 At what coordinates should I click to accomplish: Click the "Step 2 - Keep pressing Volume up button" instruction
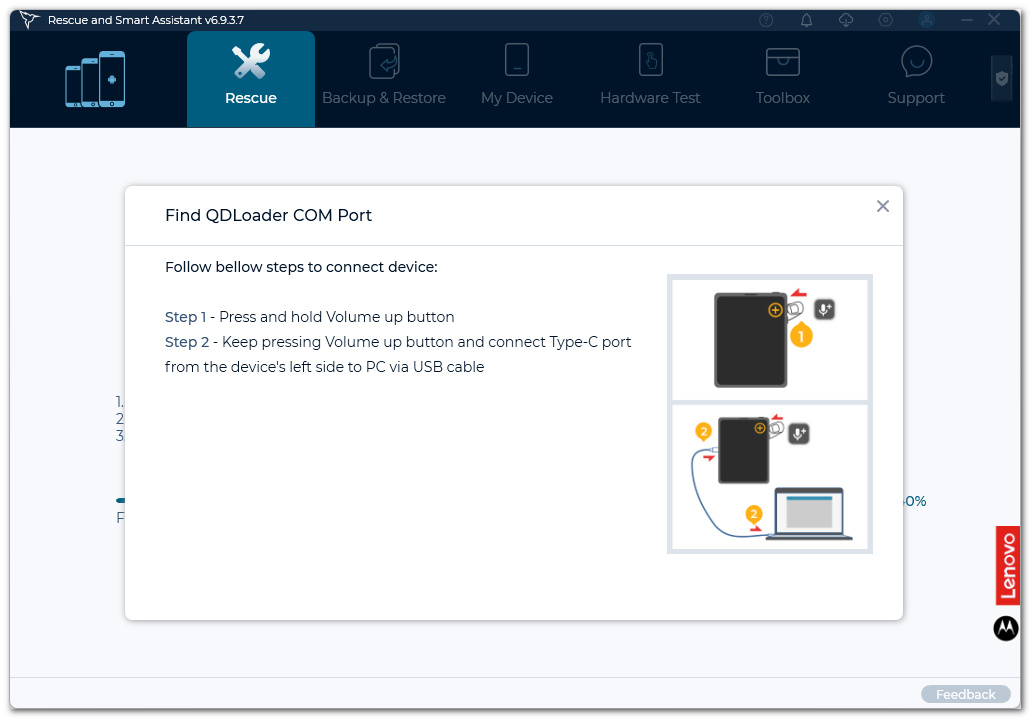[398, 355]
